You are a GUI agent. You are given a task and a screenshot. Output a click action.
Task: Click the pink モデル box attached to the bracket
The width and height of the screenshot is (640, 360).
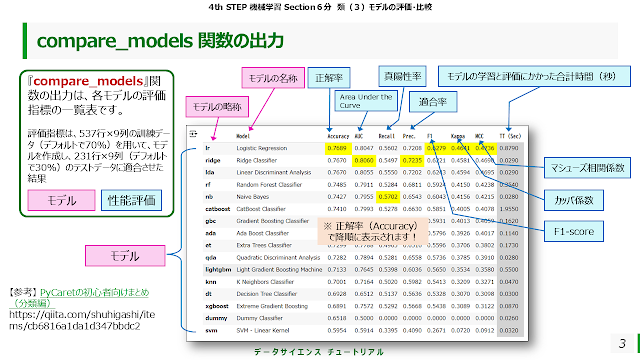(x=125, y=256)
